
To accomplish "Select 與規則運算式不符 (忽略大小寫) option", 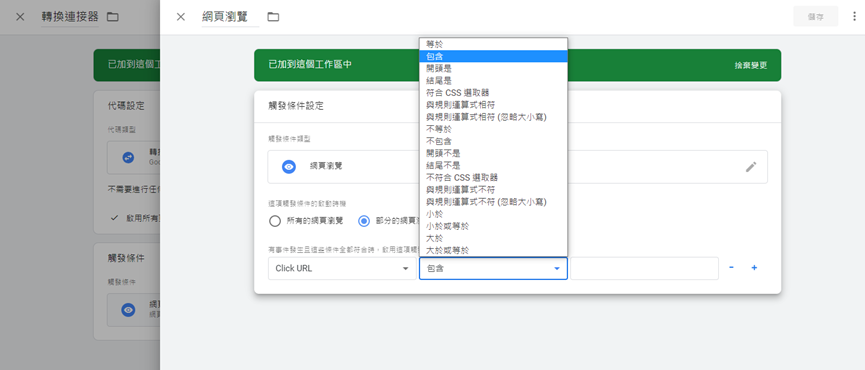I will click(493, 202).
